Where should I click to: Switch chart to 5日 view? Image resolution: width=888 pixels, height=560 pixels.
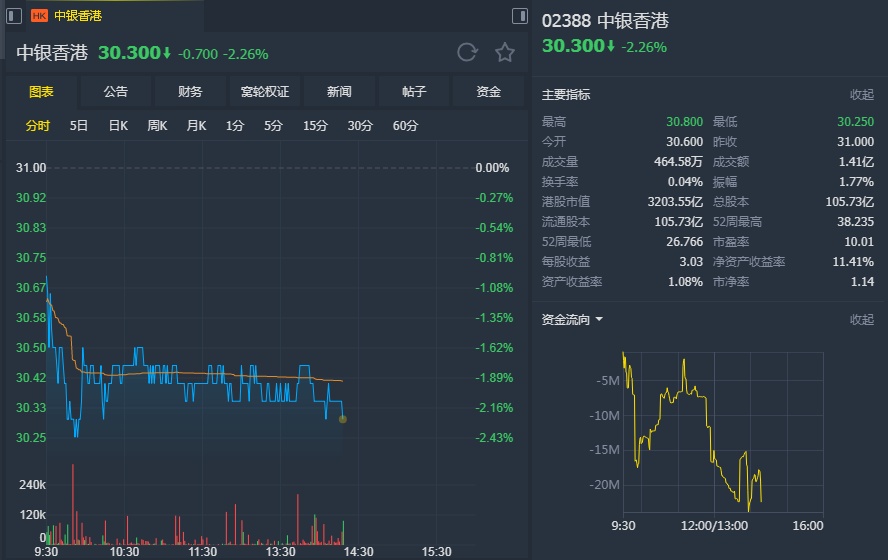[x=79, y=126]
